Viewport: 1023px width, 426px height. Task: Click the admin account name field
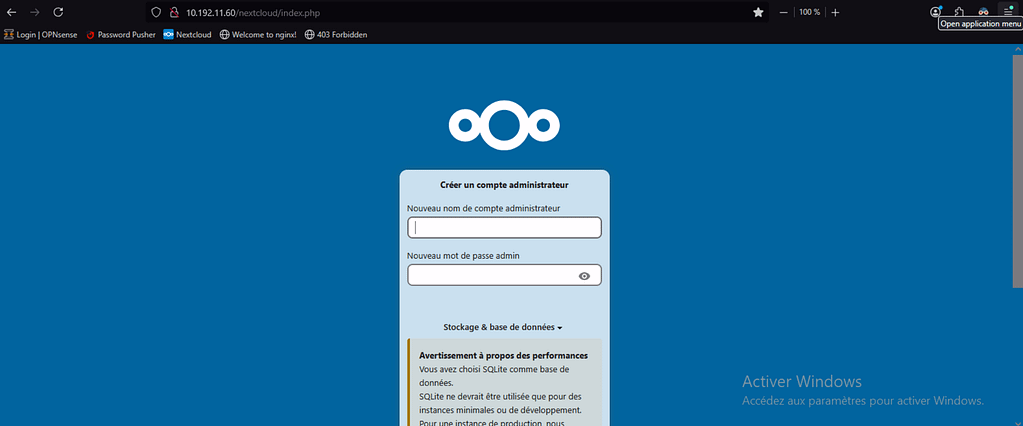pyautogui.click(x=504, y=228)
